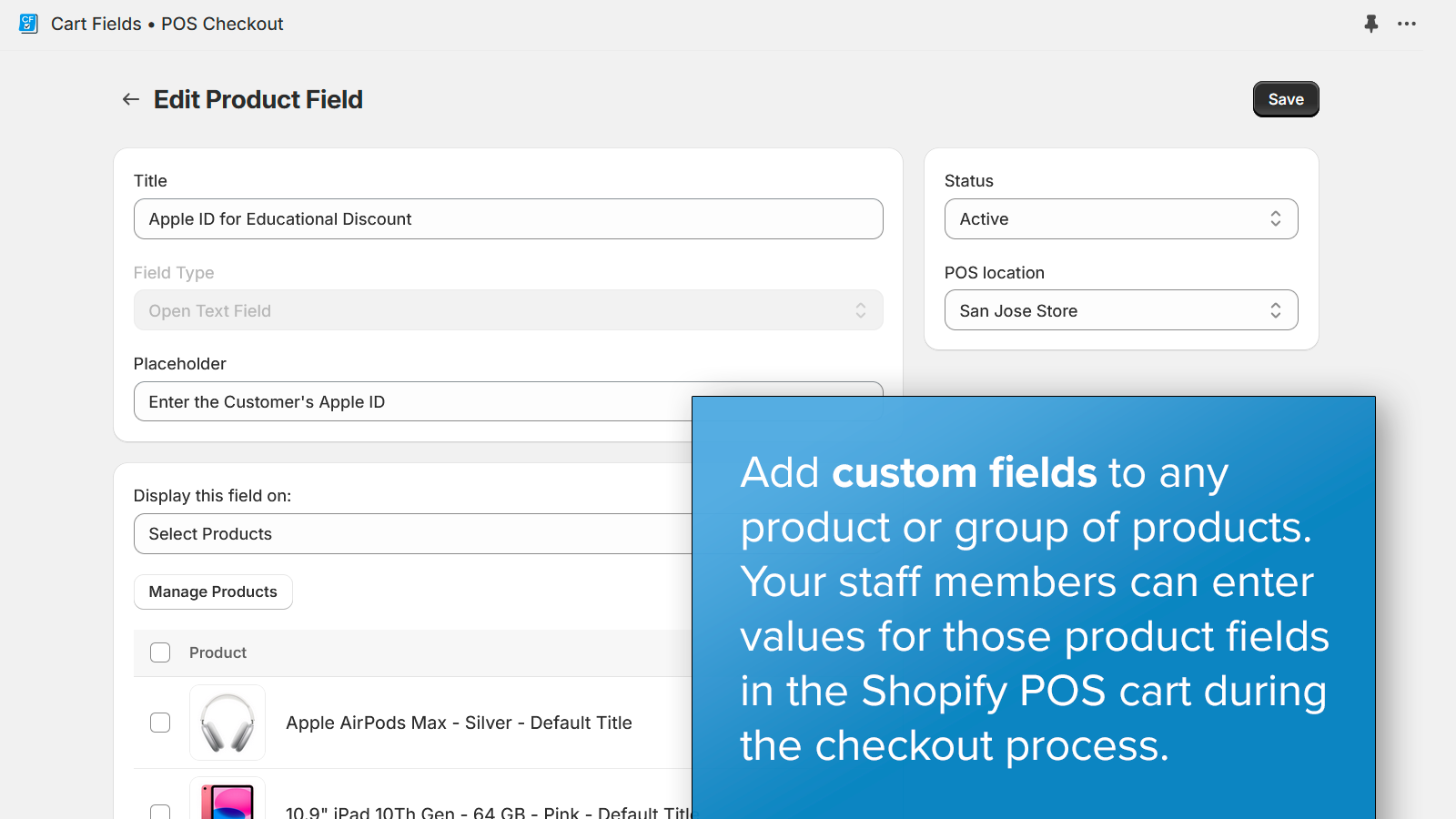Click the disabled Field Type chevrons

(x=860, y=310)
